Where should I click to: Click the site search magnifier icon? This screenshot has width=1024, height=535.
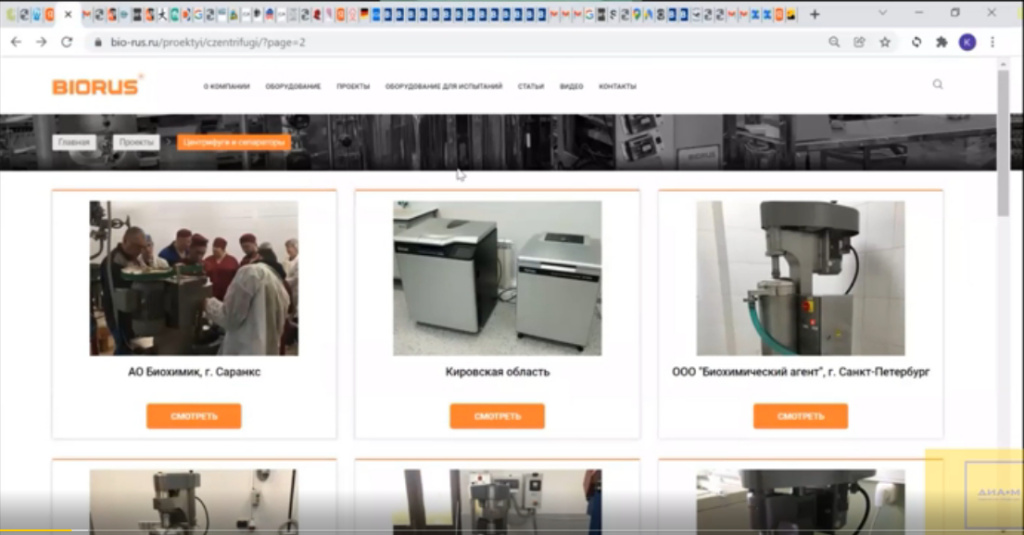coord(937,85)
